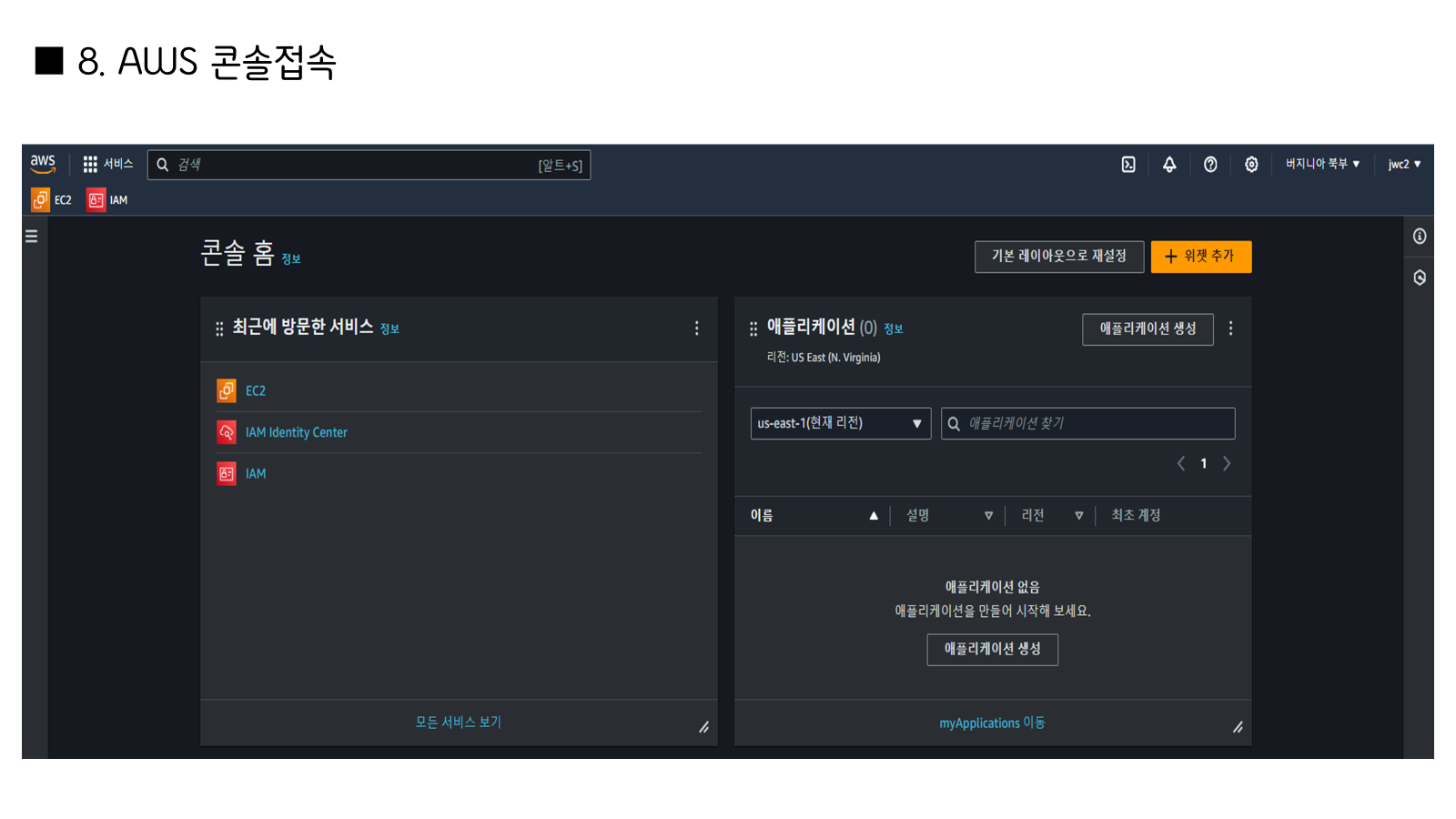
Task: Open the CloudShell terminal icon
Action: pyautogui.click(x=1128, y=164)
